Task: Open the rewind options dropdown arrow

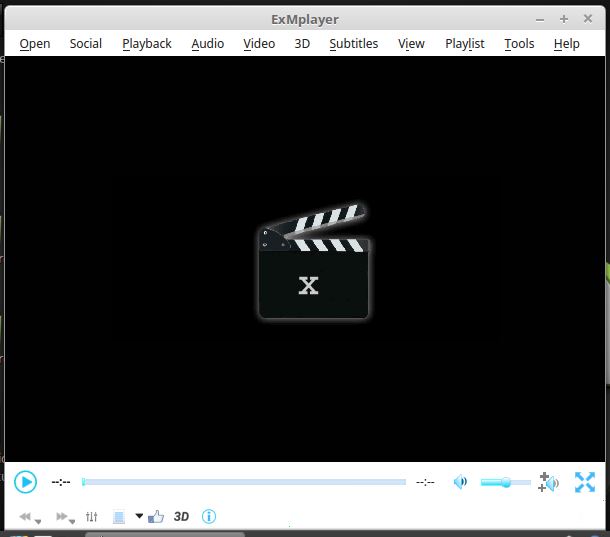Action: coord(38,521)
